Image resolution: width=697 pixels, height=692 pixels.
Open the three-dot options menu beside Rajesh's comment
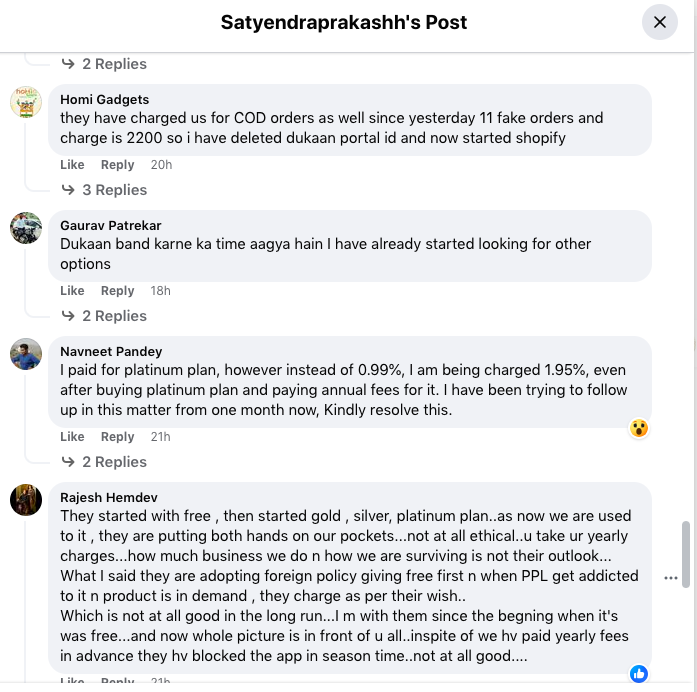[x=670, y=578]
